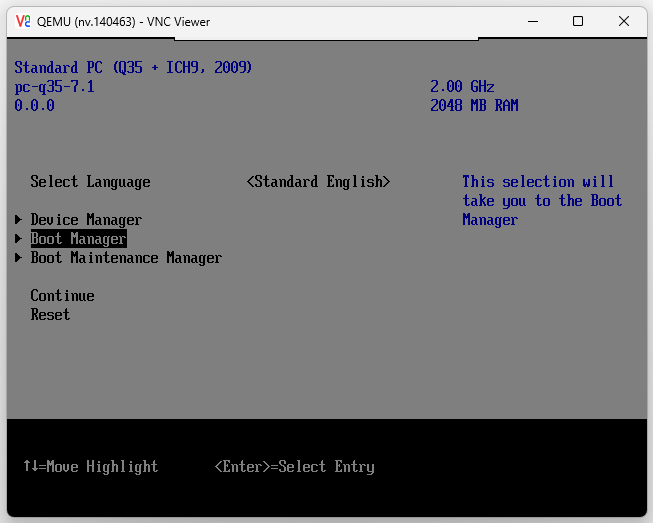Open the Standard English language selector
Image resolution: width=653 pixels, height=523 pixels.
point(318,182)
